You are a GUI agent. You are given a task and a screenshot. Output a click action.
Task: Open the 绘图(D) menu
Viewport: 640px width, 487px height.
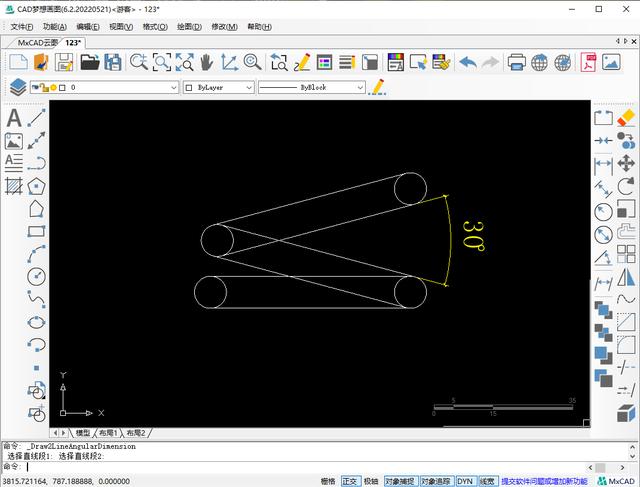click(x=189, y=27)
